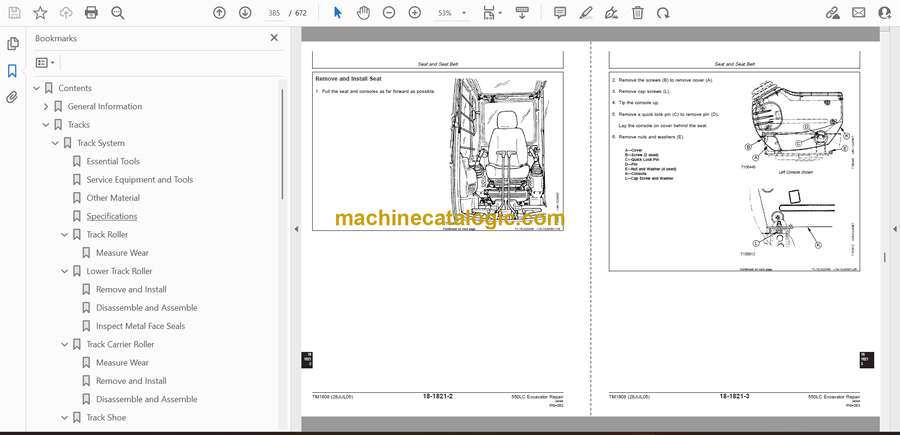Activate the hand pan tool
900x435 pixels.
[363, 13]
